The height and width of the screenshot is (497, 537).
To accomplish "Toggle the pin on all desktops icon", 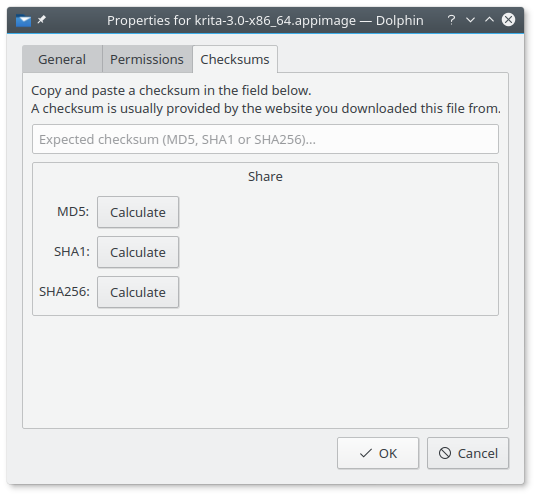I will pyautogui.click(x=41, y=20).
